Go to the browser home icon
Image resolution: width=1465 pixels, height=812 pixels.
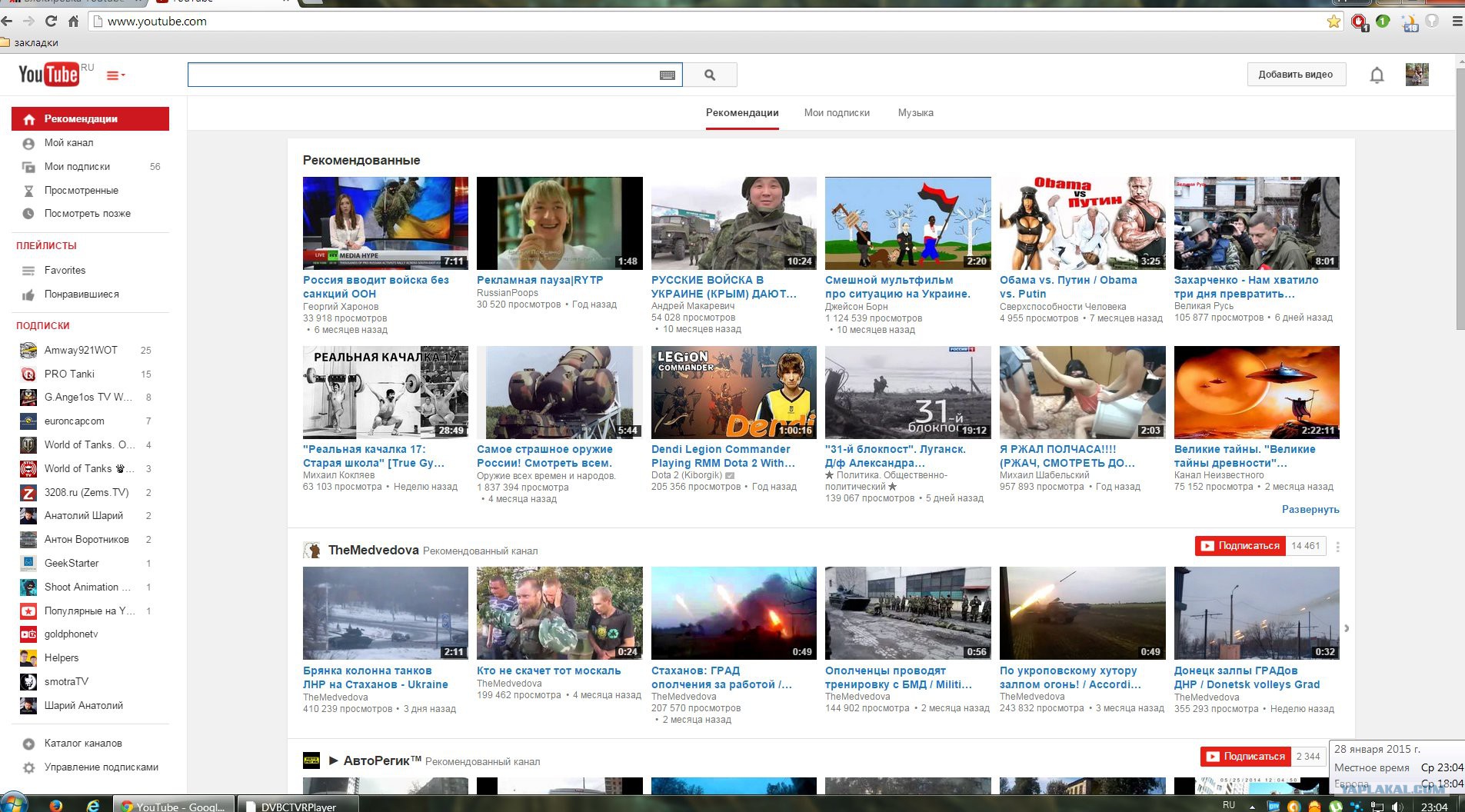tap(74, 22)
